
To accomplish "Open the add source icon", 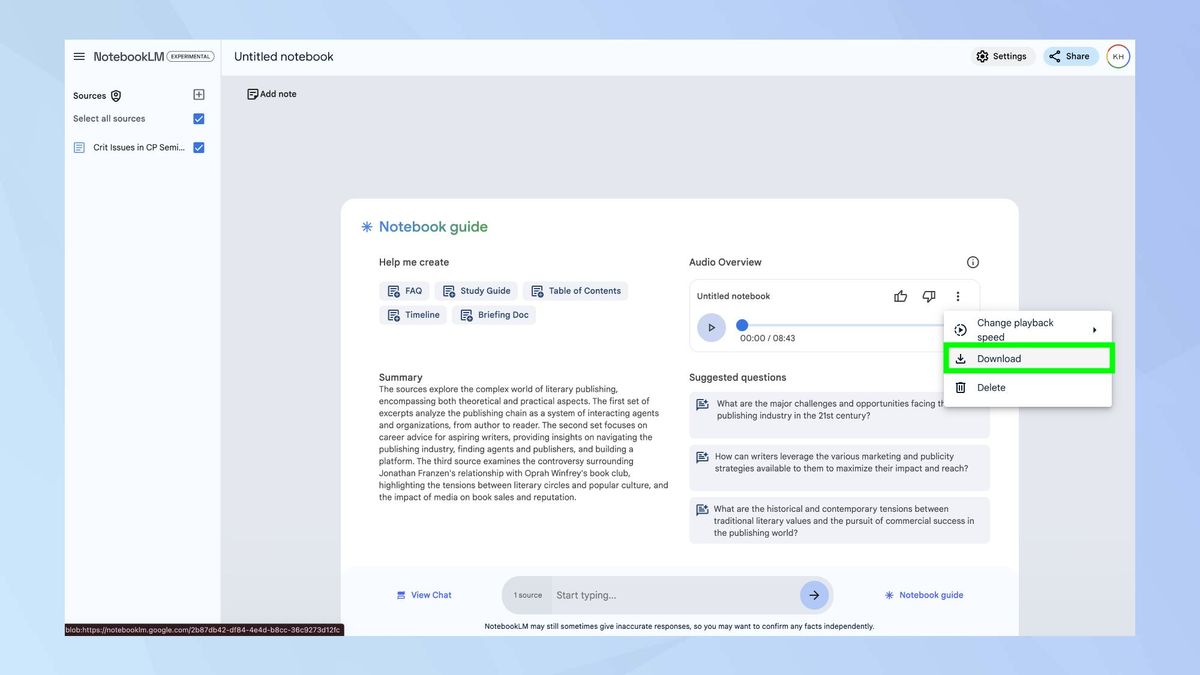I will [198, 94].
